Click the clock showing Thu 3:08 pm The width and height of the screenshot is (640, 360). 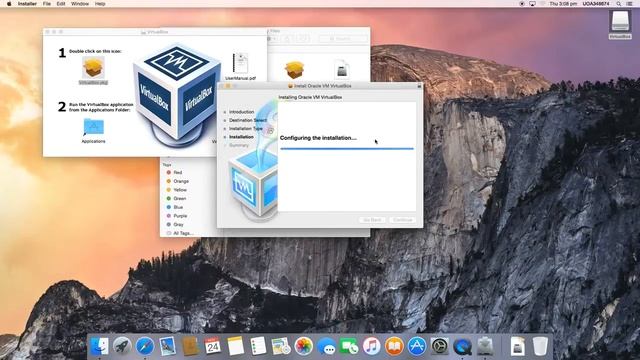tap(563, 4)
